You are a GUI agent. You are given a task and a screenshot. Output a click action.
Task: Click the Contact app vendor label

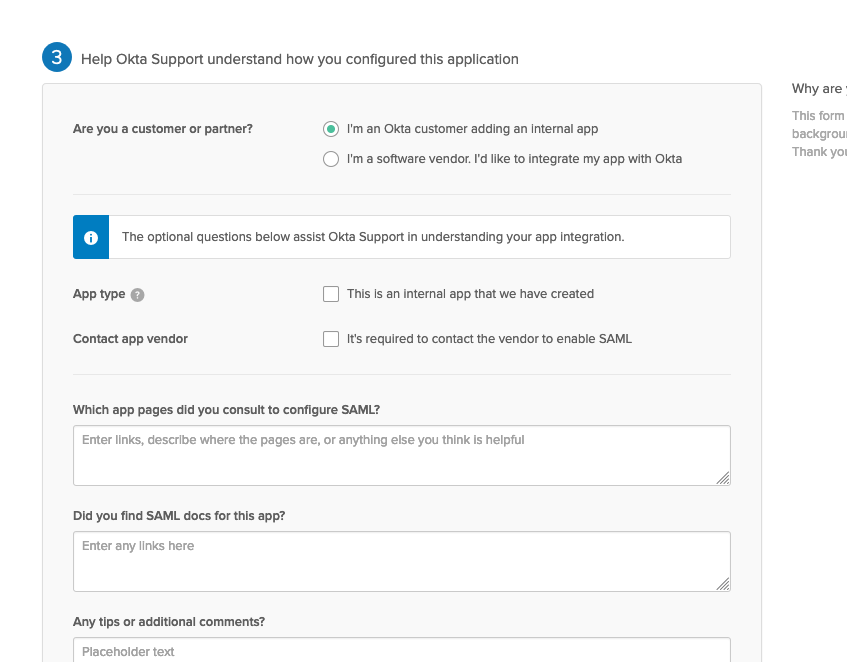click(130, 339)
